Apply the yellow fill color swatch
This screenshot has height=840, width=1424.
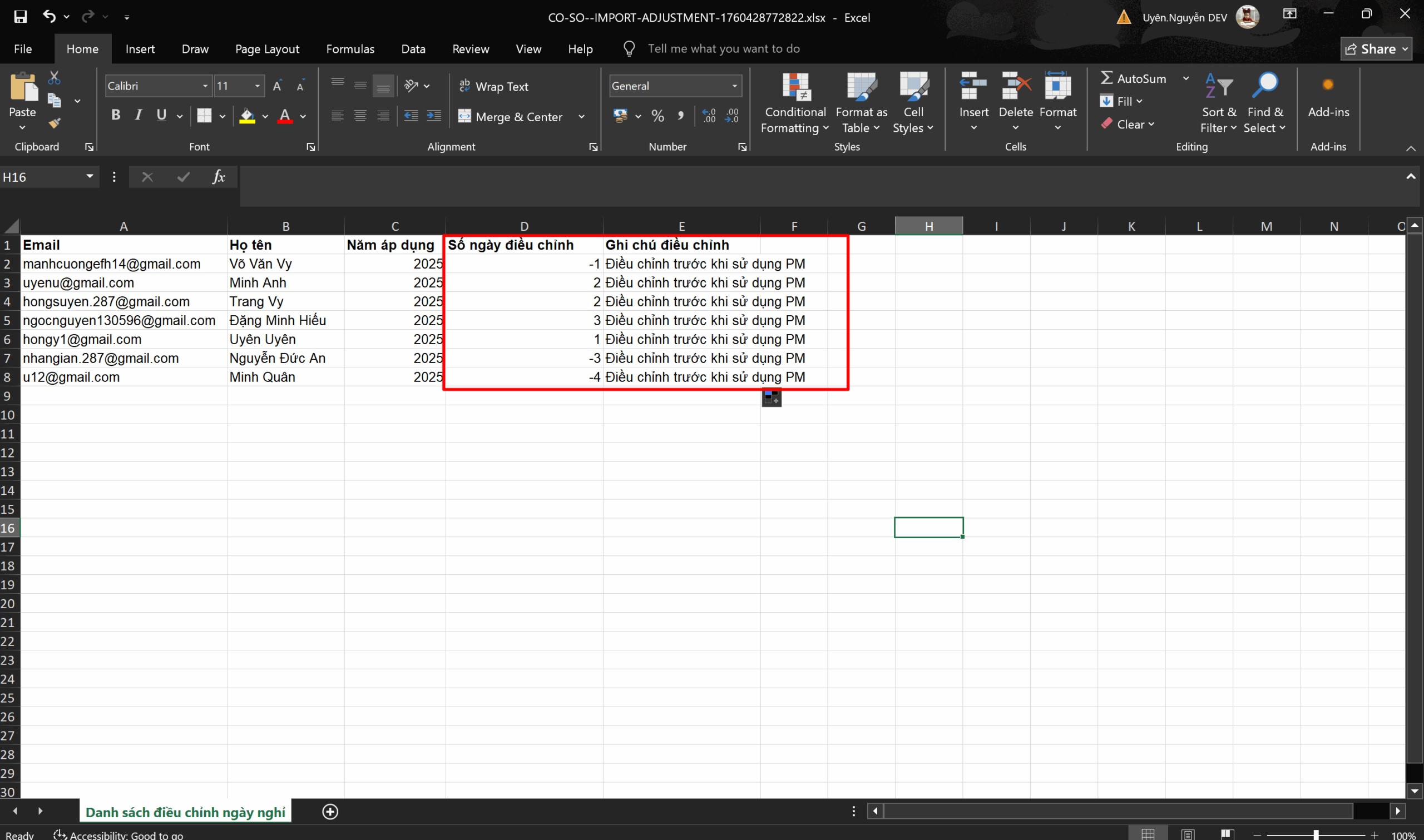(x=247, y=117)
